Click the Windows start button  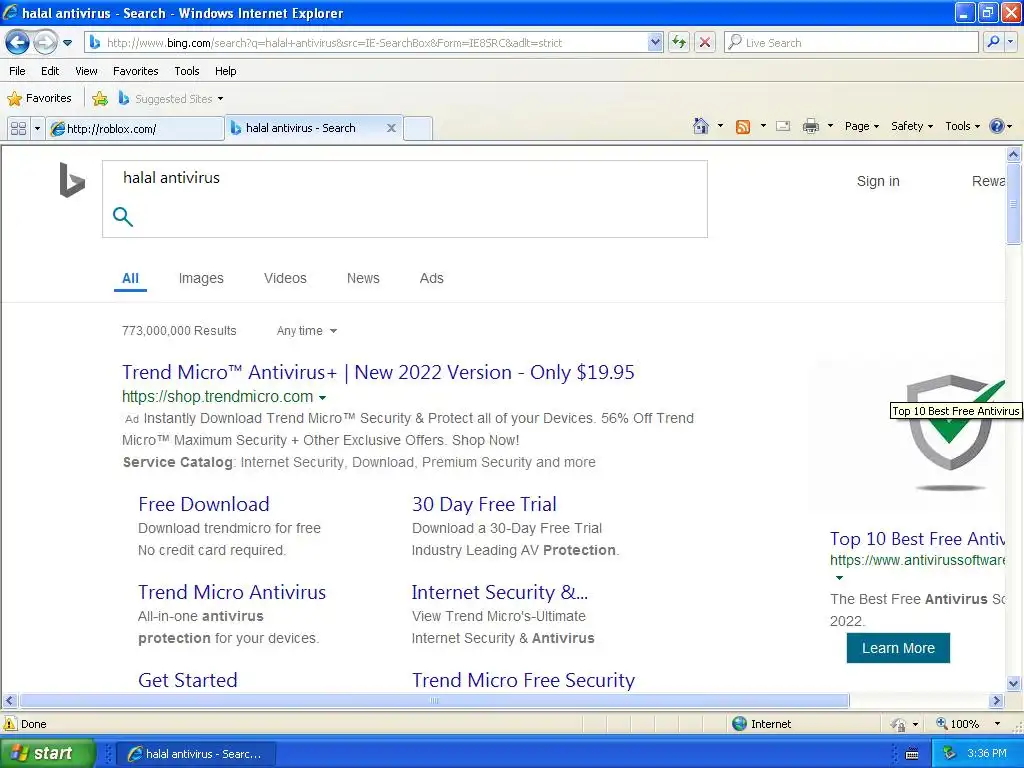[x=47, y=753]
